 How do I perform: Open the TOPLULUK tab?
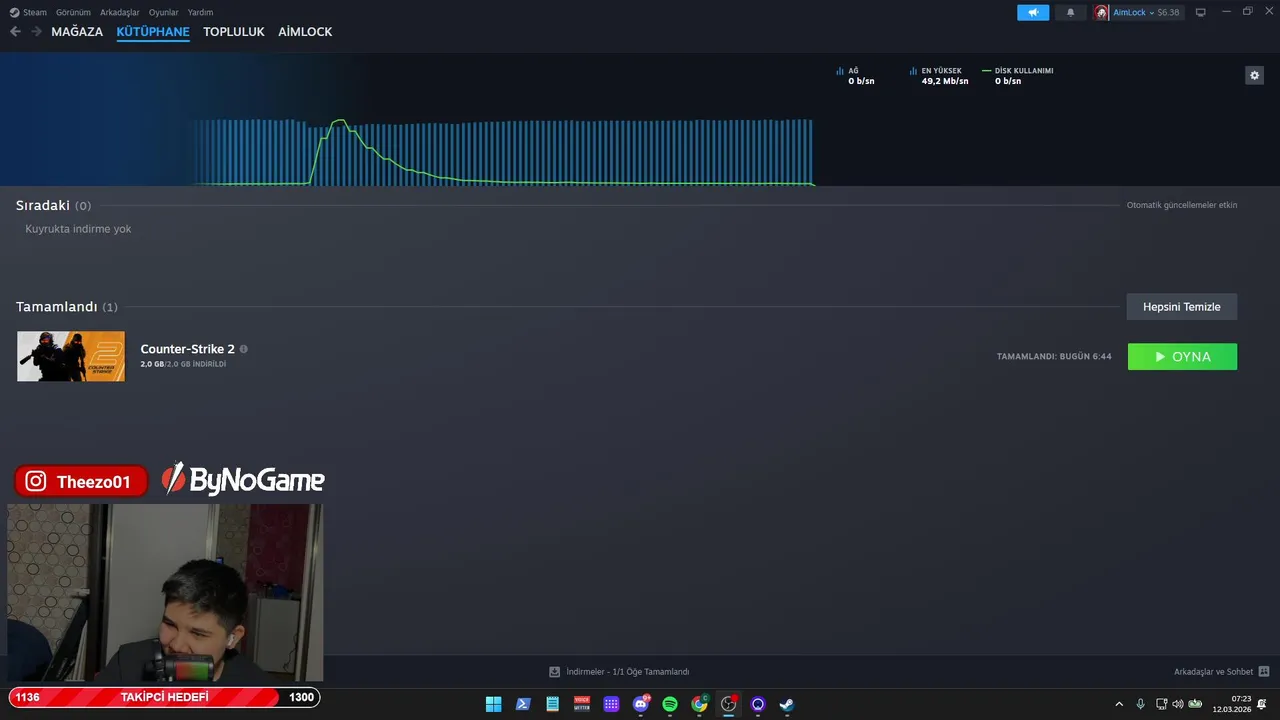point(234,32)
